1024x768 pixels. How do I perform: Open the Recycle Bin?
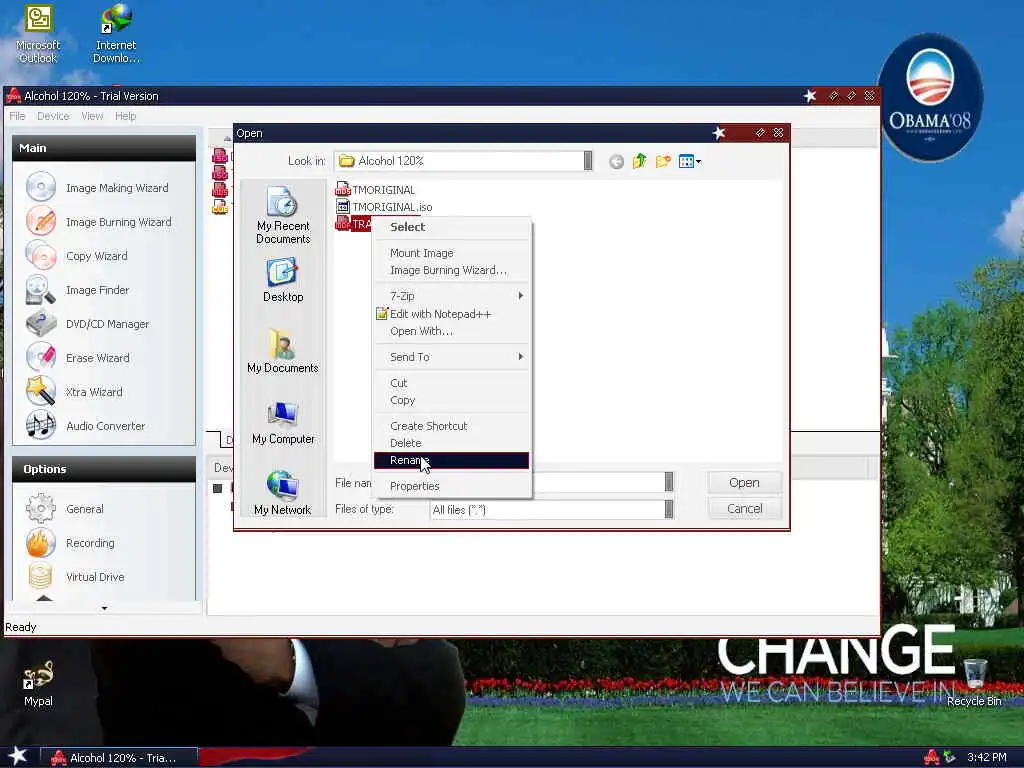(x=974, y=683)
